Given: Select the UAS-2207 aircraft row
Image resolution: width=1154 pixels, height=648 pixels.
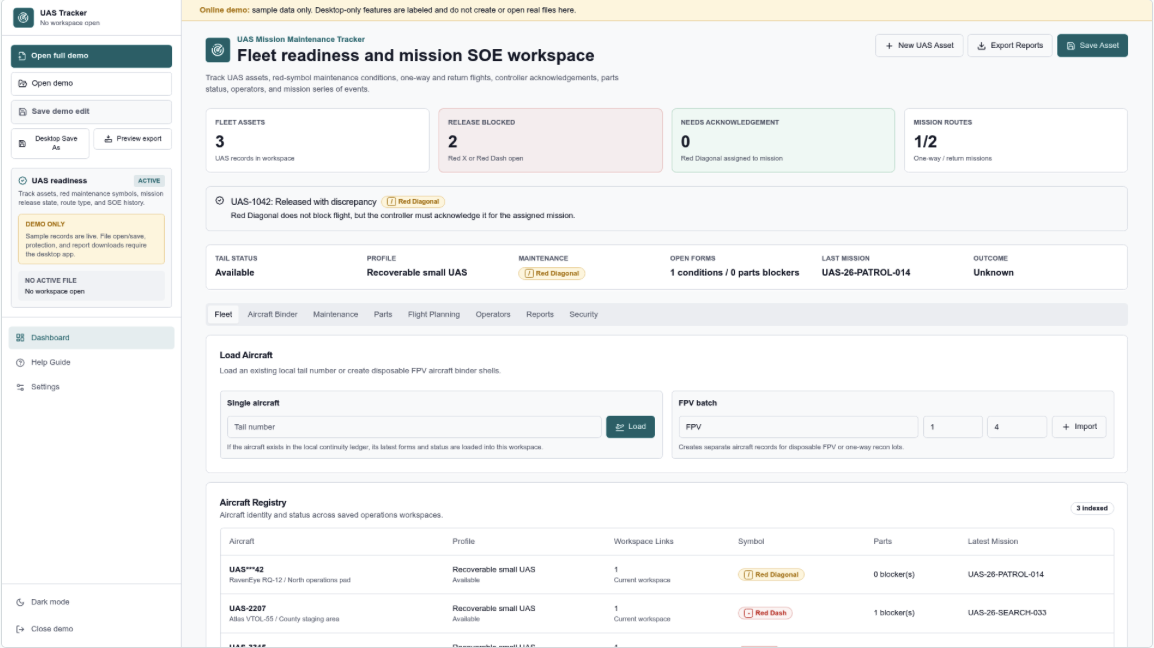Looking at the screenshot, I should (x=667, y=613).
